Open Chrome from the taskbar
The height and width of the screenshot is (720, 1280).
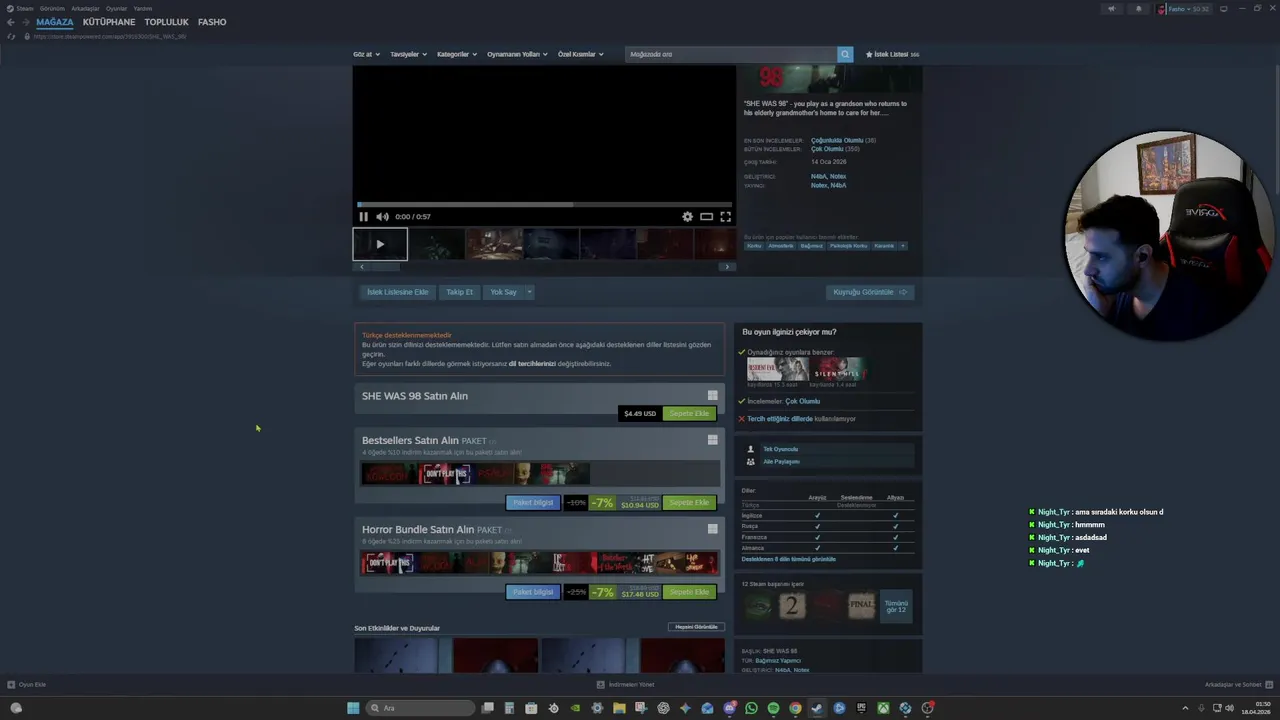795,708
